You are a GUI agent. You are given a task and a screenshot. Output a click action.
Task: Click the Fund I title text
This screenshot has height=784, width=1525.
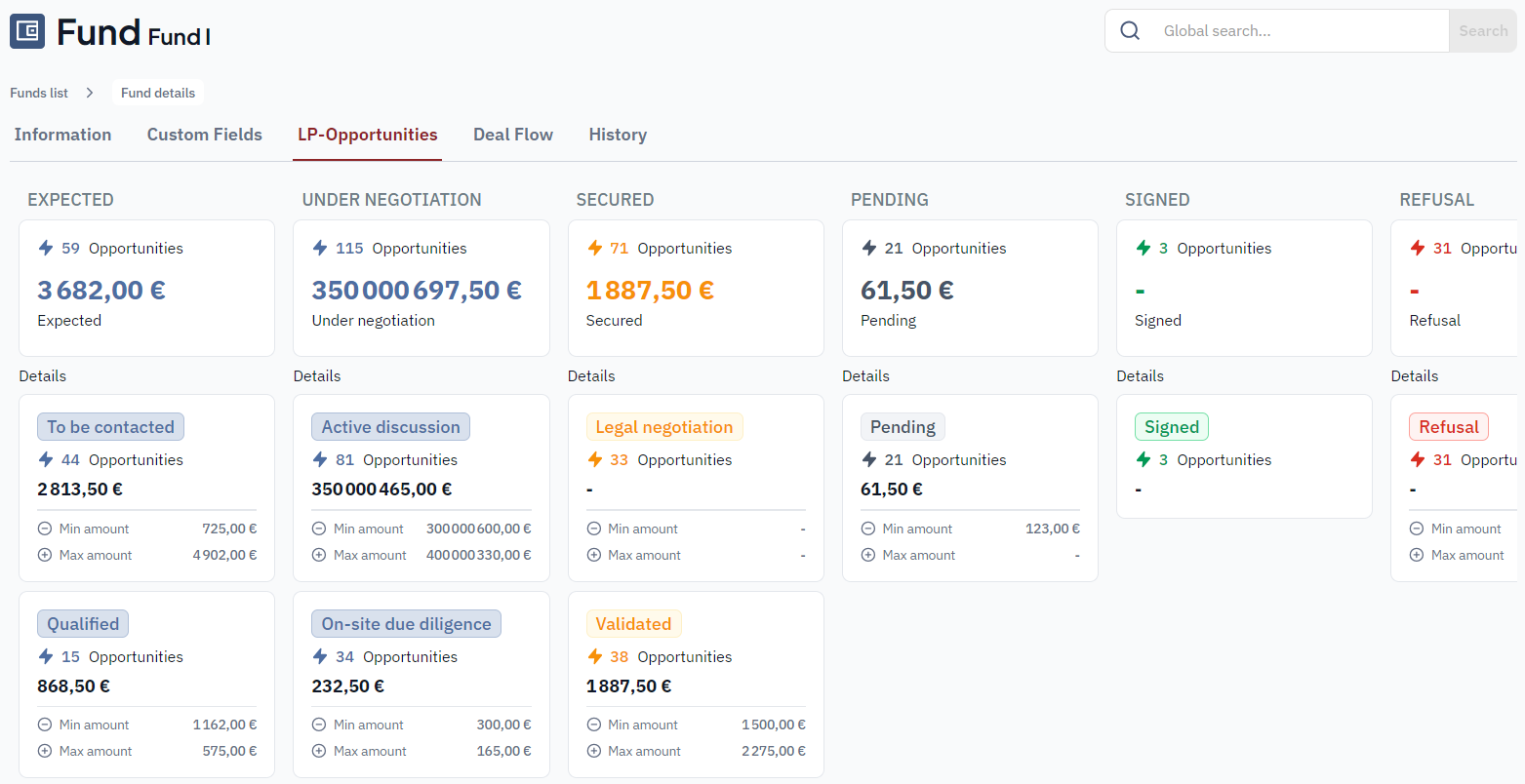180,37
